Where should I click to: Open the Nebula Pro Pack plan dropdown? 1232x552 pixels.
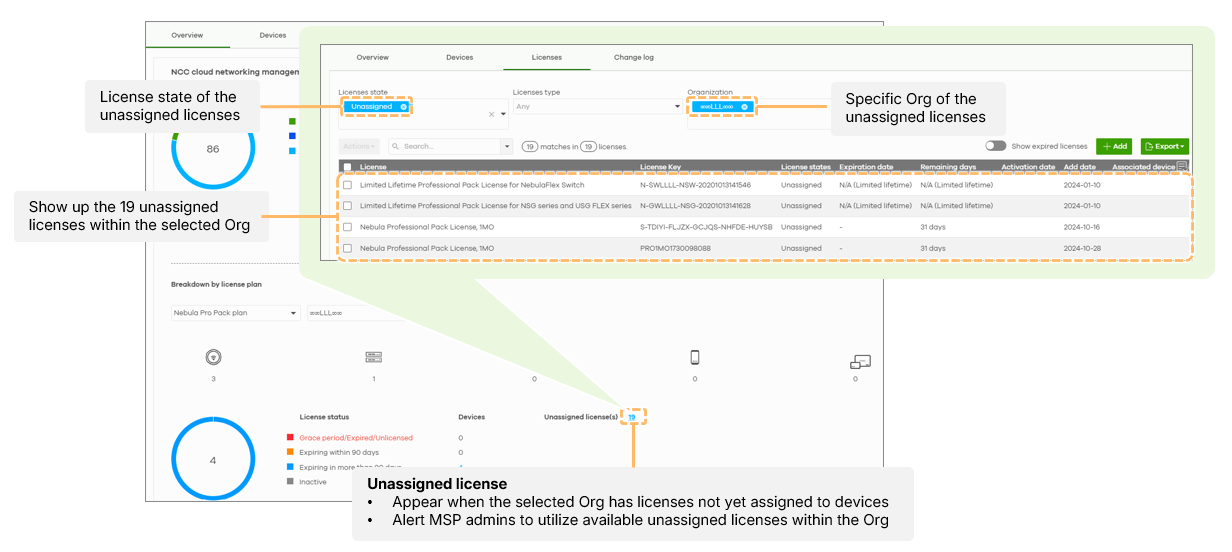click(235, 313)
